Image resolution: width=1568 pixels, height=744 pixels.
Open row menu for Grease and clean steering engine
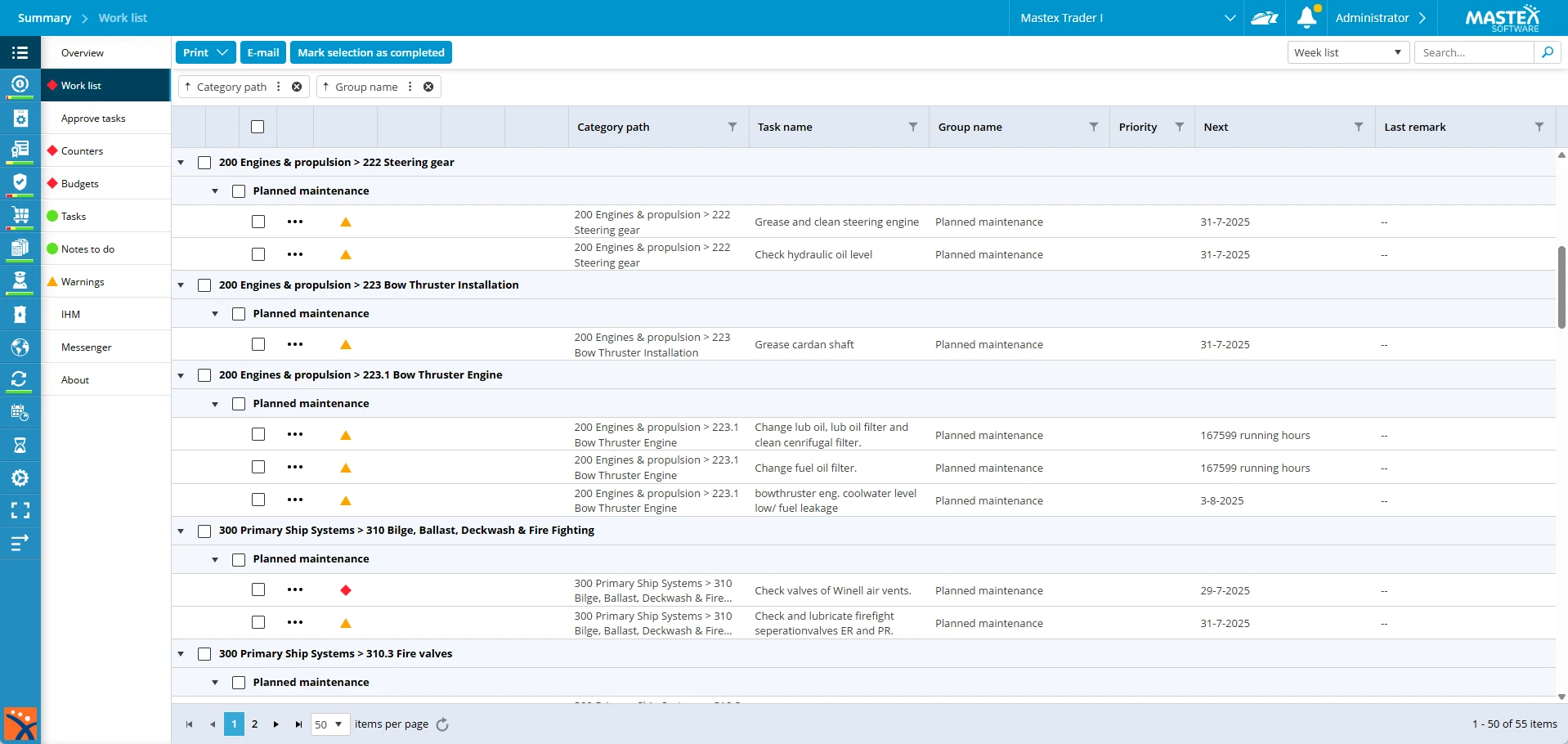click(x=295, y=222)
